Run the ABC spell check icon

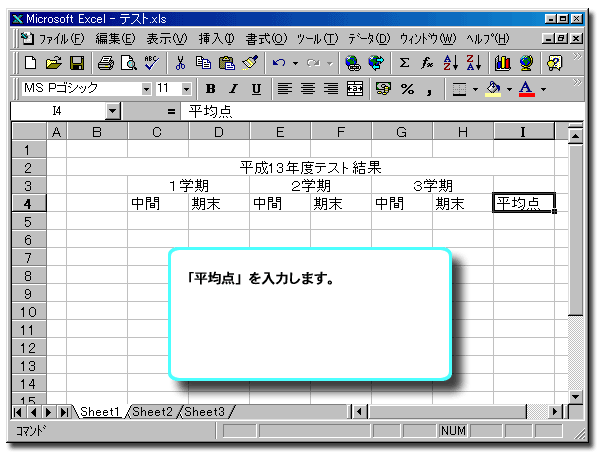click(x=152, y=63)
